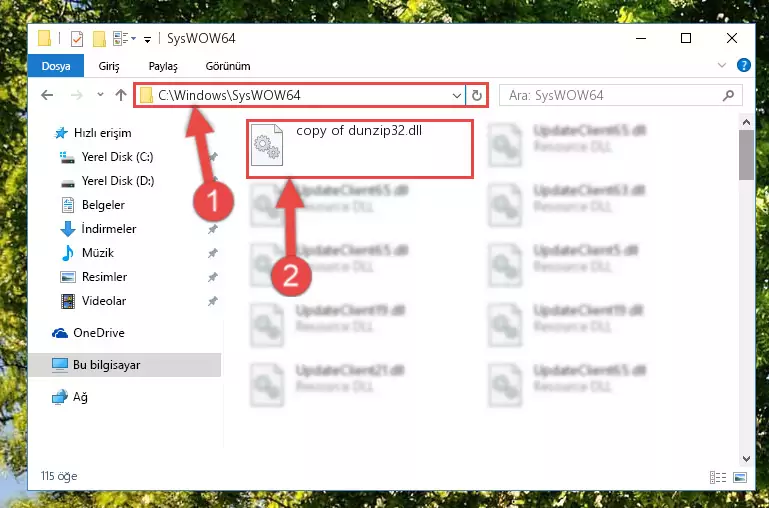
Task: Click the dunzip32.dll gear file icon
Action: click(267, 145)
